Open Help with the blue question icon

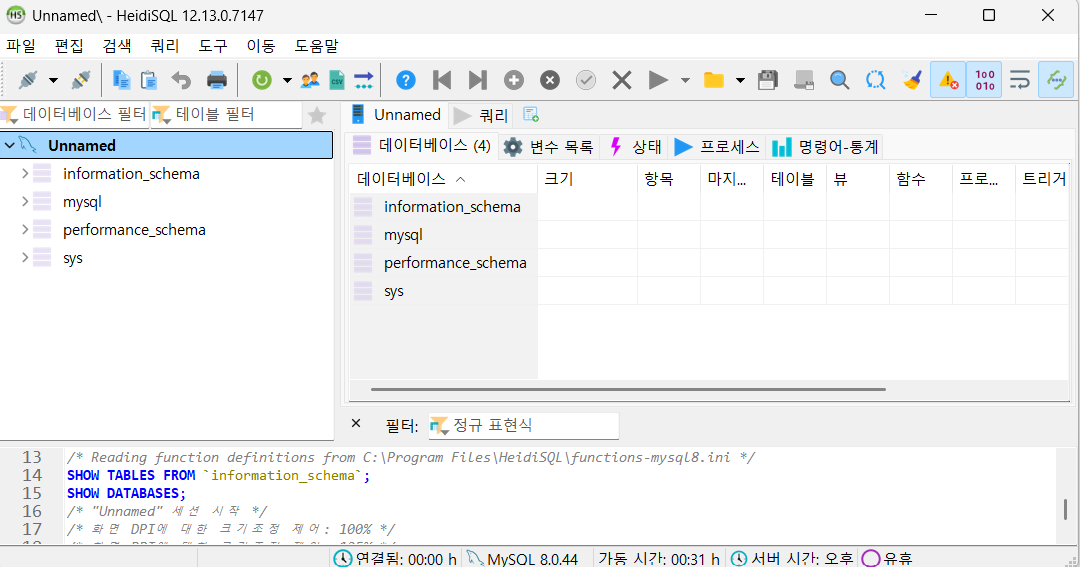406,80
